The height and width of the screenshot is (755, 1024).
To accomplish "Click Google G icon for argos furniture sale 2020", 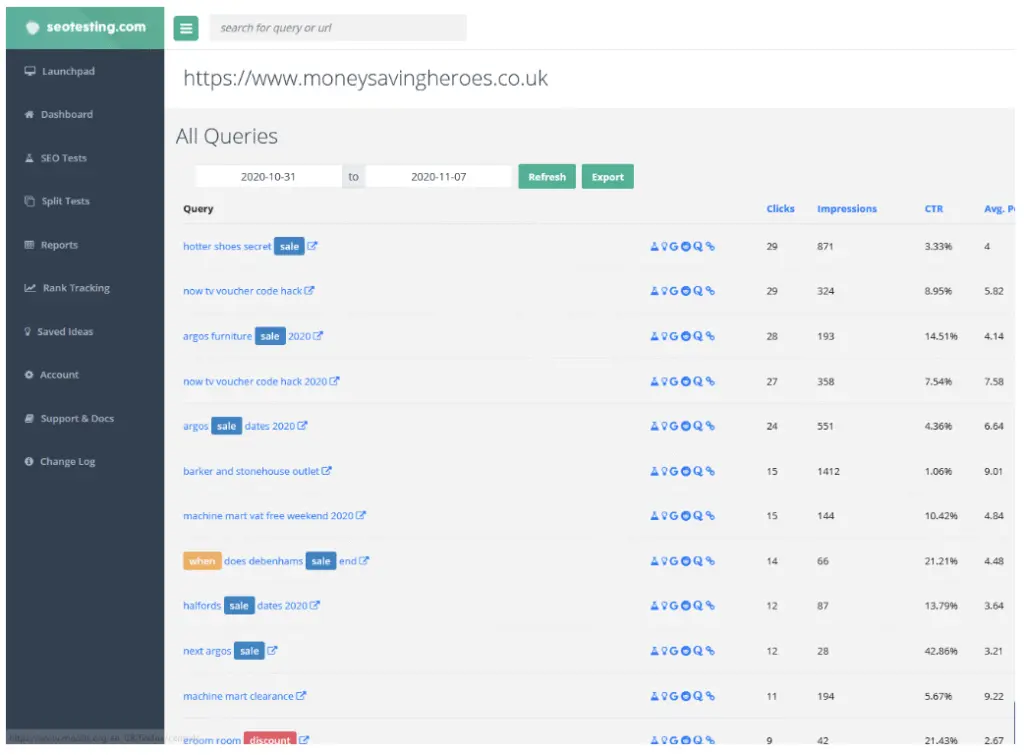I will 673,336.
